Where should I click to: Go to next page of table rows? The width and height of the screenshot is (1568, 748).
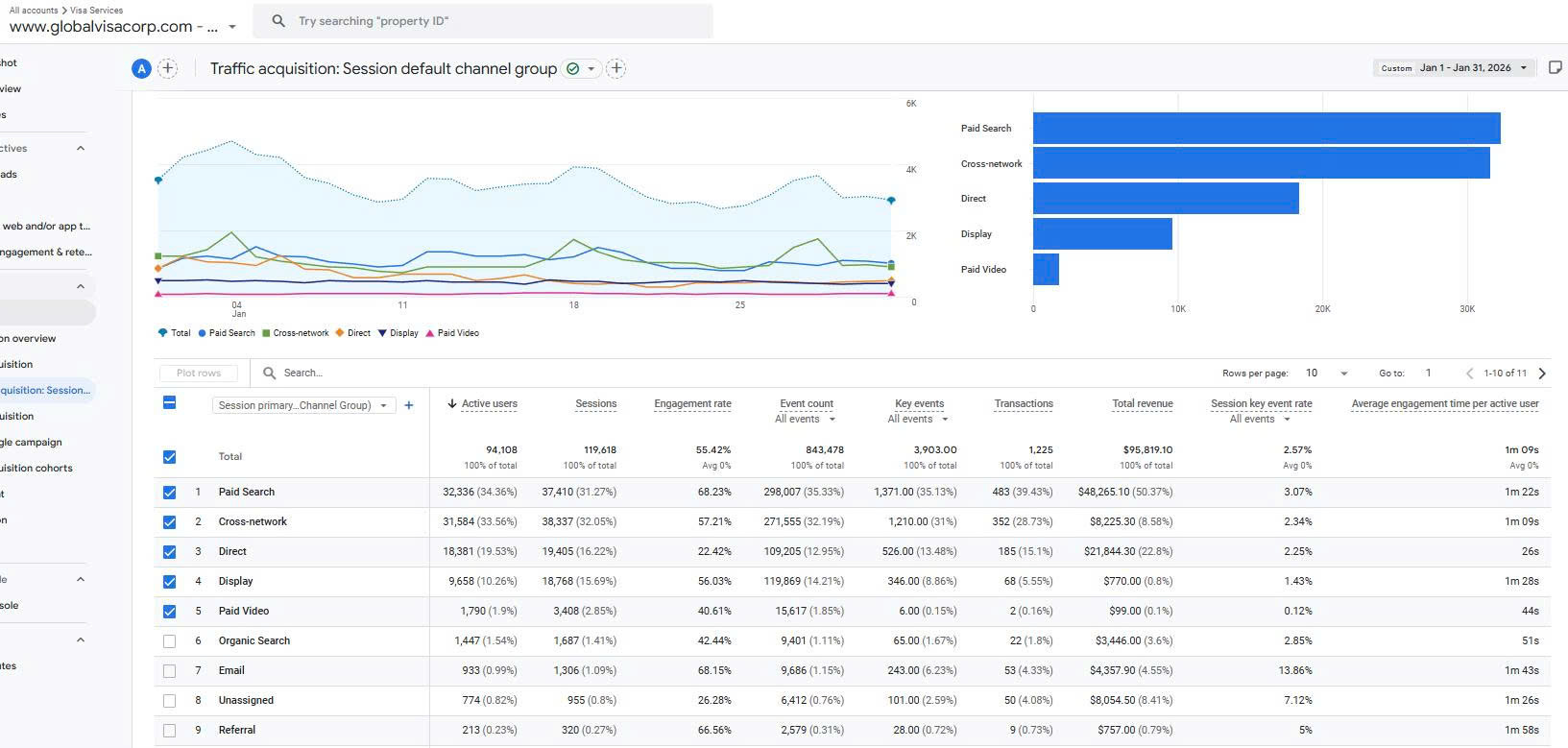[1542, 374]
